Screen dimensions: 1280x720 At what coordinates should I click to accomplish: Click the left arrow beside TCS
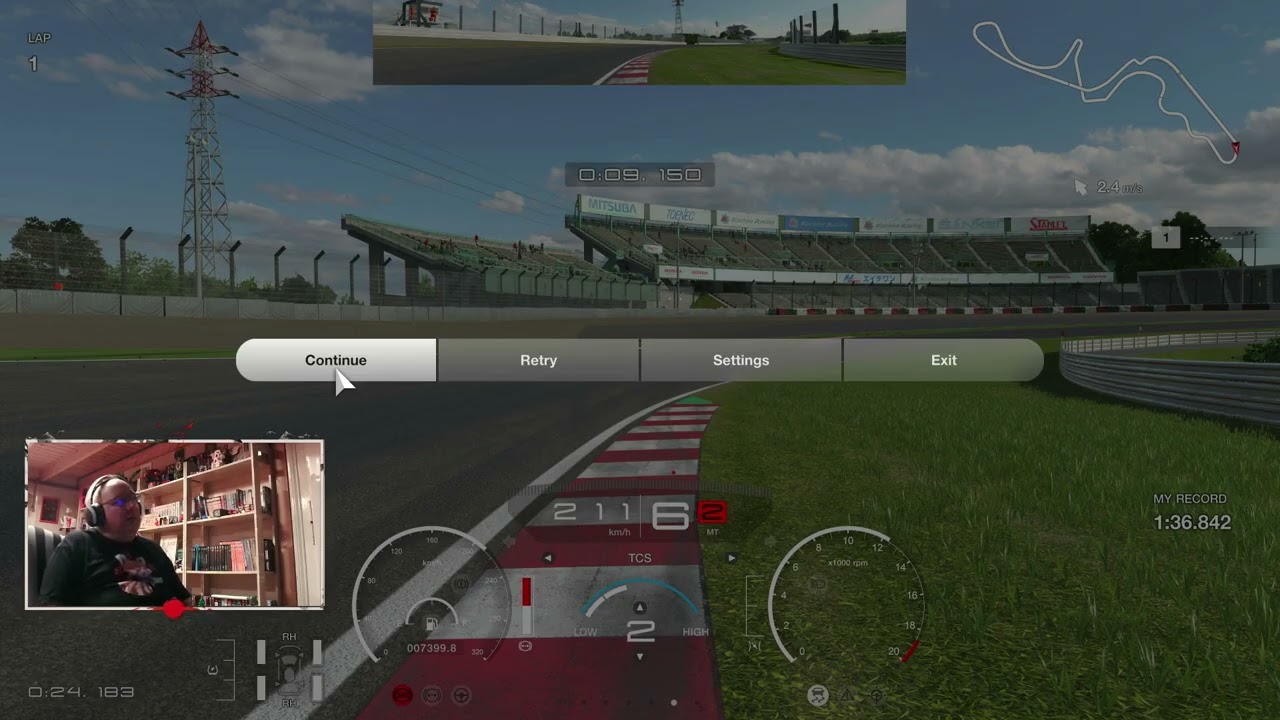[548, 558]
